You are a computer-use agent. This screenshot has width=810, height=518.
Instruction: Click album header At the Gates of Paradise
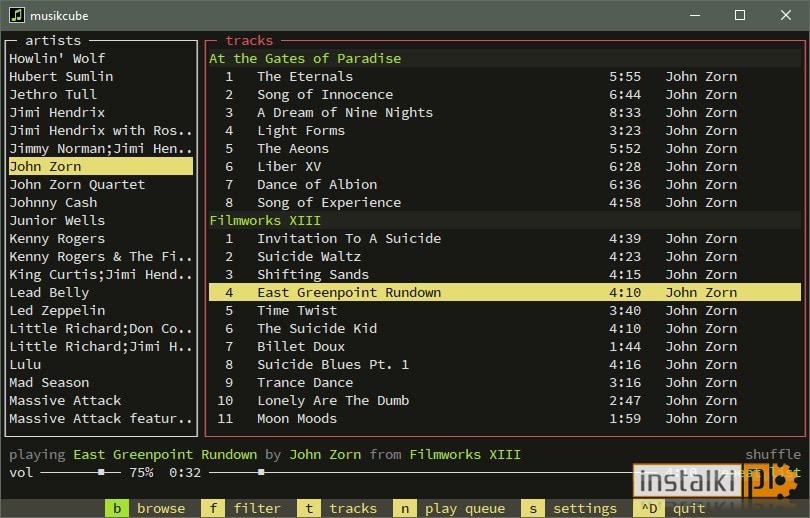[505, 58]
